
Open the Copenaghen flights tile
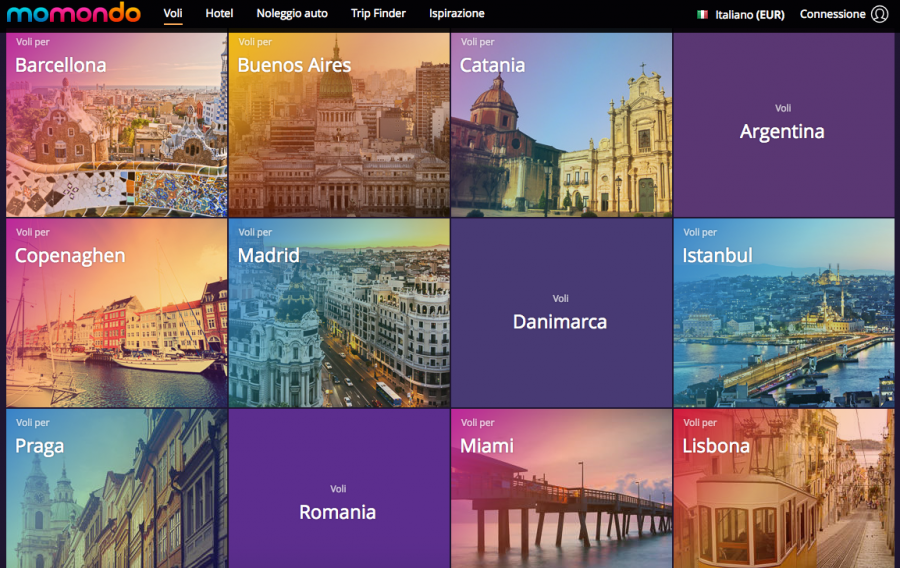coord(117,313)
